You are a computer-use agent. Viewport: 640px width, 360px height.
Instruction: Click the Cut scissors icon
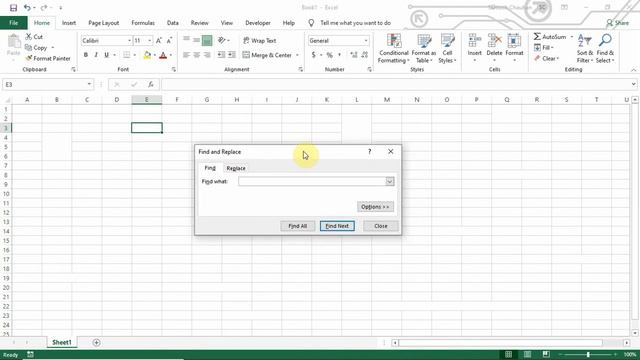(29, 37)
